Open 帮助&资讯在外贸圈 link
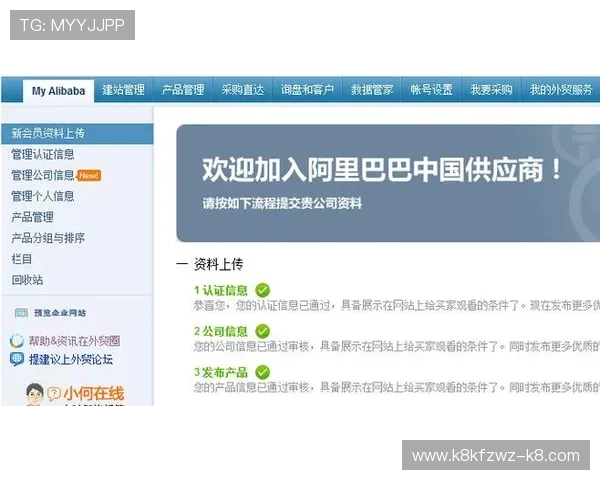This screenshot has height=480, width=600. point(75,341)
